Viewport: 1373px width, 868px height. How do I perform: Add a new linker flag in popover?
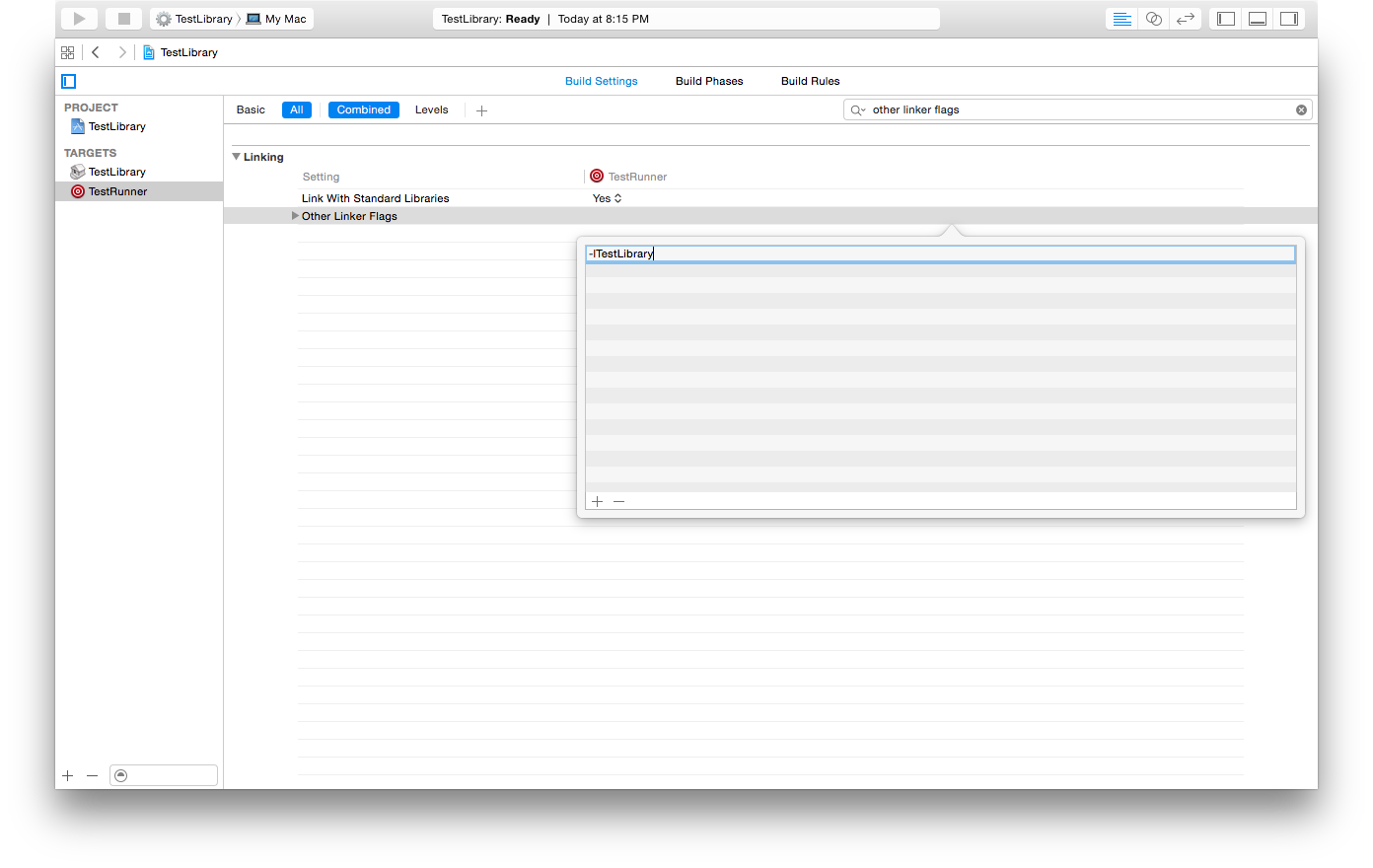point(597,501)
